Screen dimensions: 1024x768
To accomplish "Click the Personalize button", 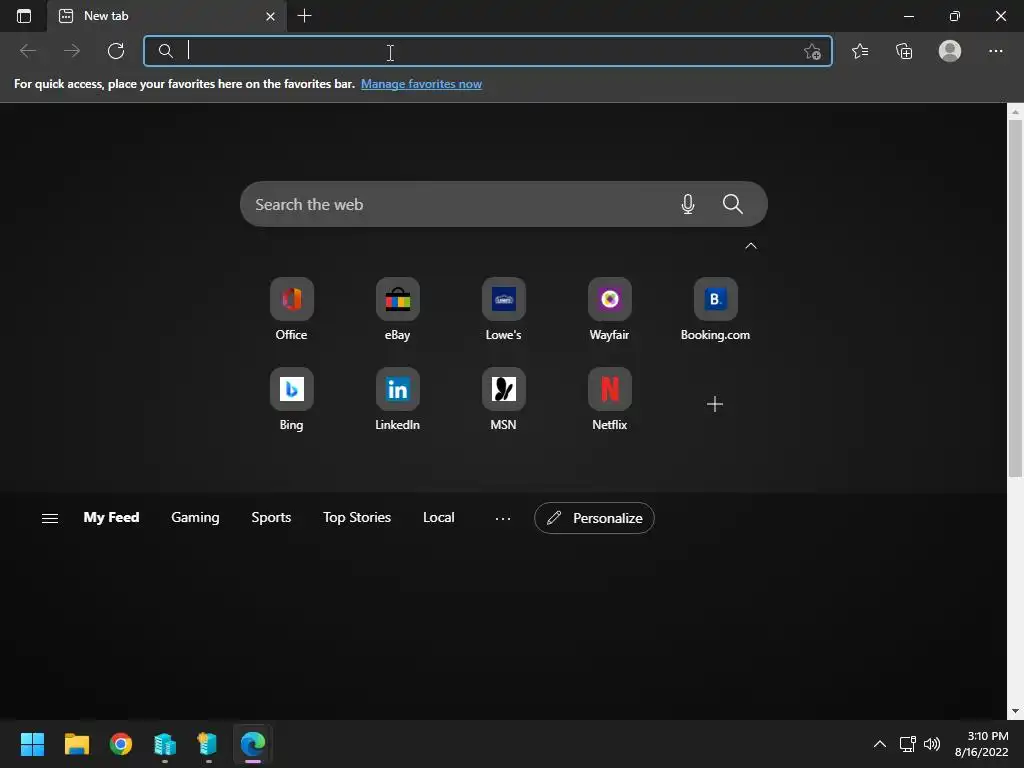I will [x=594, y=518].
